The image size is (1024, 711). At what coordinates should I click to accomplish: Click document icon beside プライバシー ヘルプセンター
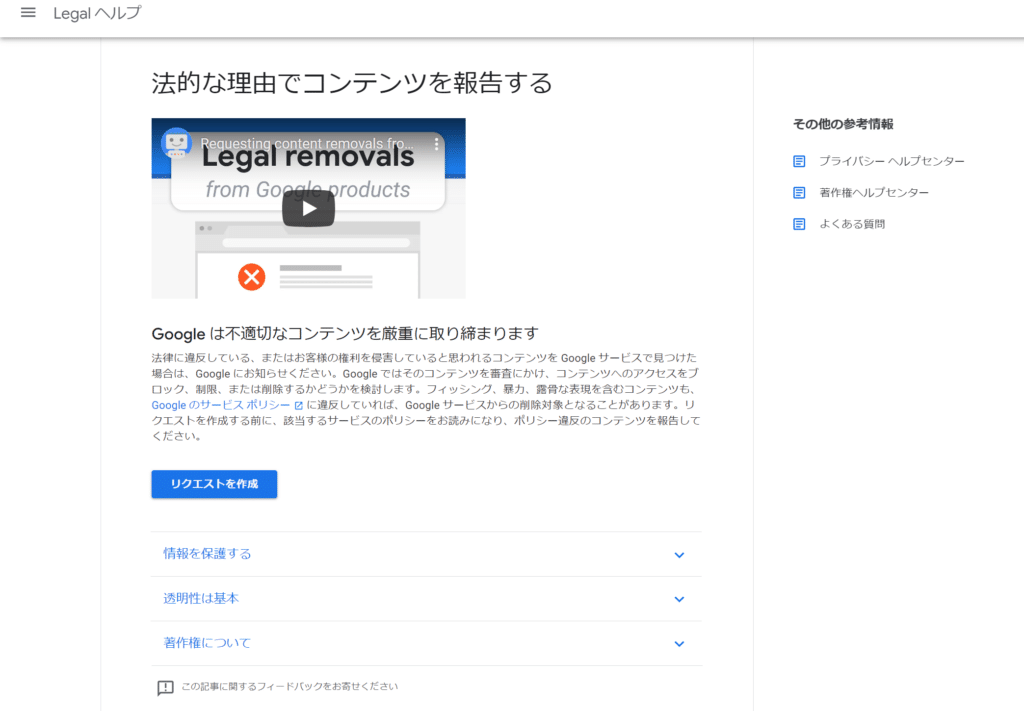click(x=799, y=161)
